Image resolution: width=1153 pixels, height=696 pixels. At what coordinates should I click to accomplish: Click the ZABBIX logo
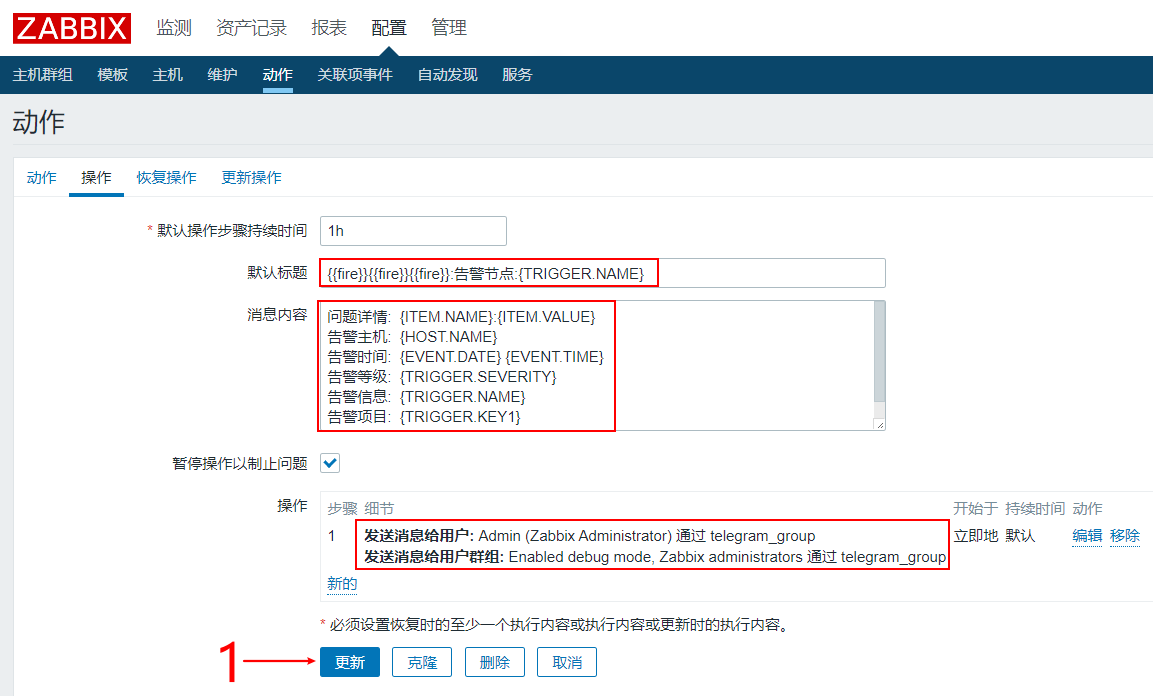[71, 28]
